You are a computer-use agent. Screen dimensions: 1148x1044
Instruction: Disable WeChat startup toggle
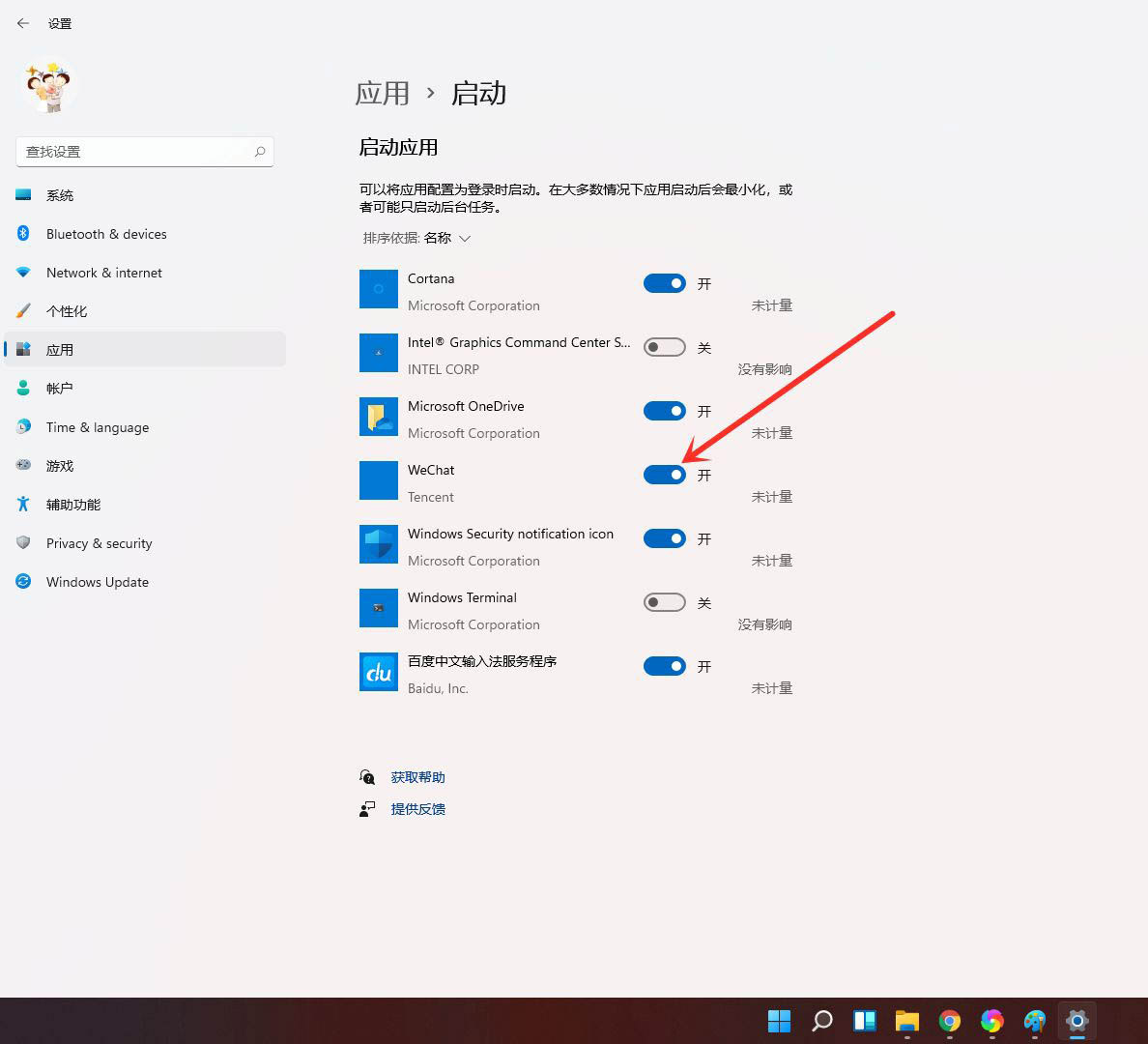(664, 474)
